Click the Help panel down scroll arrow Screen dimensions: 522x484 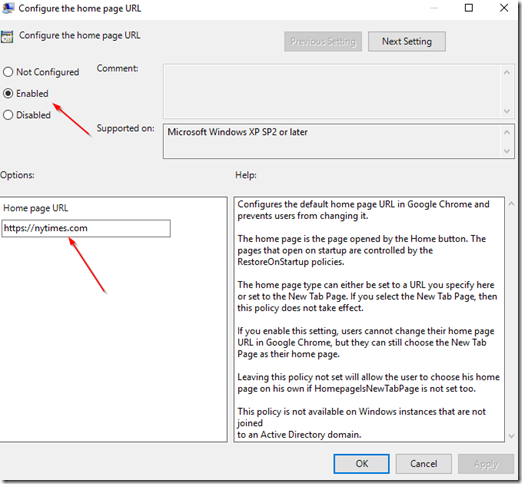(x=512, y=436)
